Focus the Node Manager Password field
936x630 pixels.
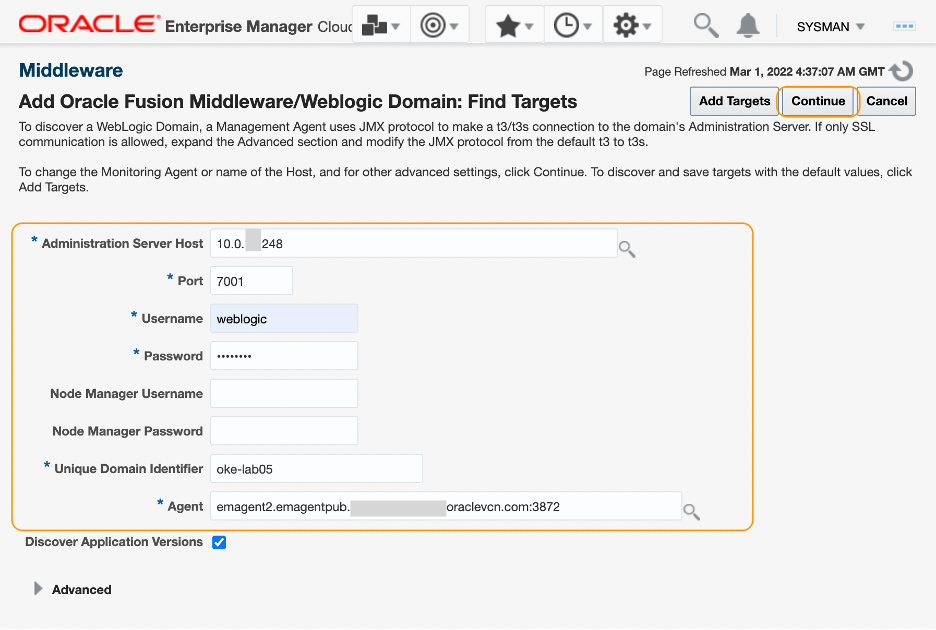click(x=284, y=431)
